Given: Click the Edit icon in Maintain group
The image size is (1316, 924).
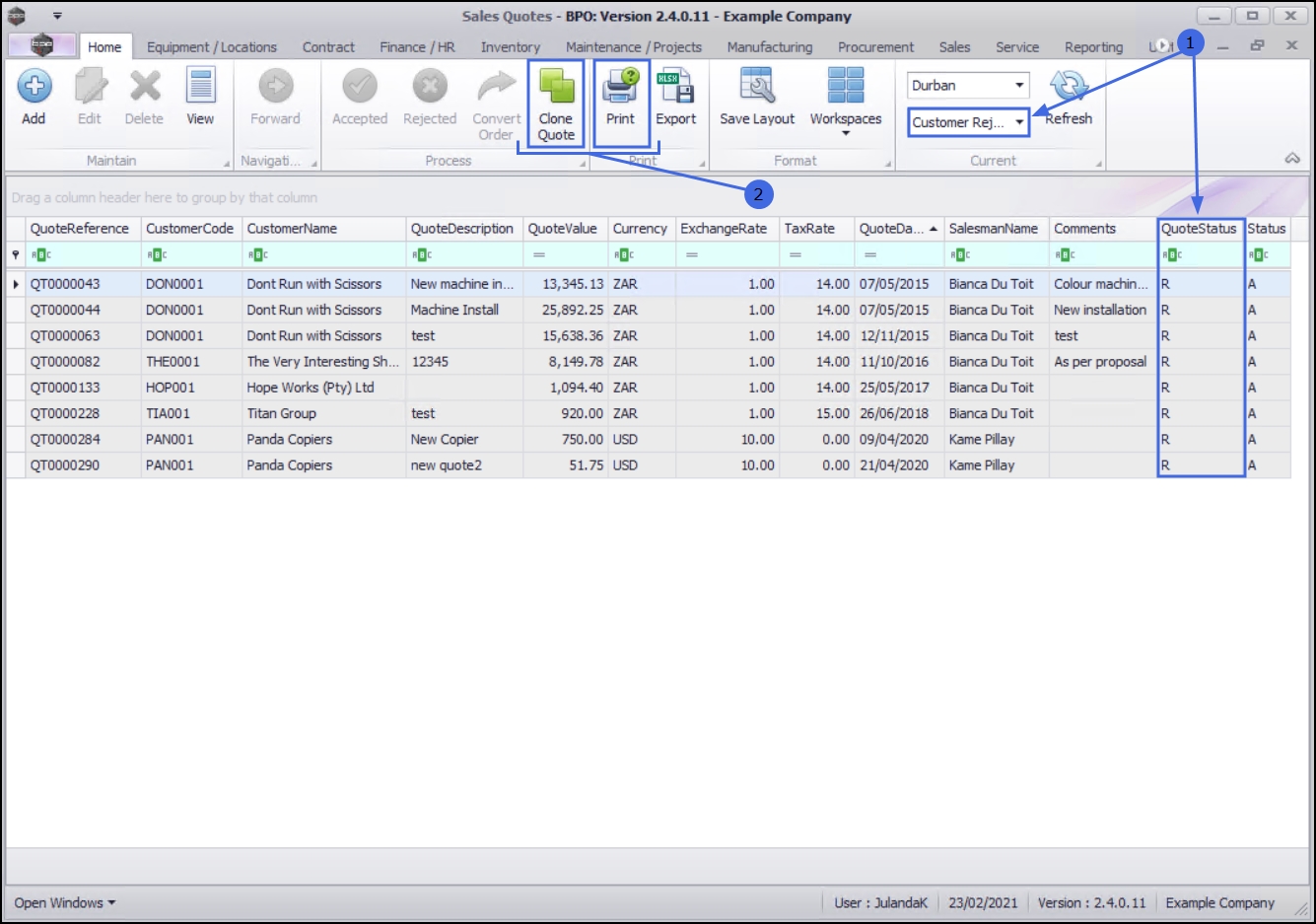Looking at the screenshot, I should 90,87.
